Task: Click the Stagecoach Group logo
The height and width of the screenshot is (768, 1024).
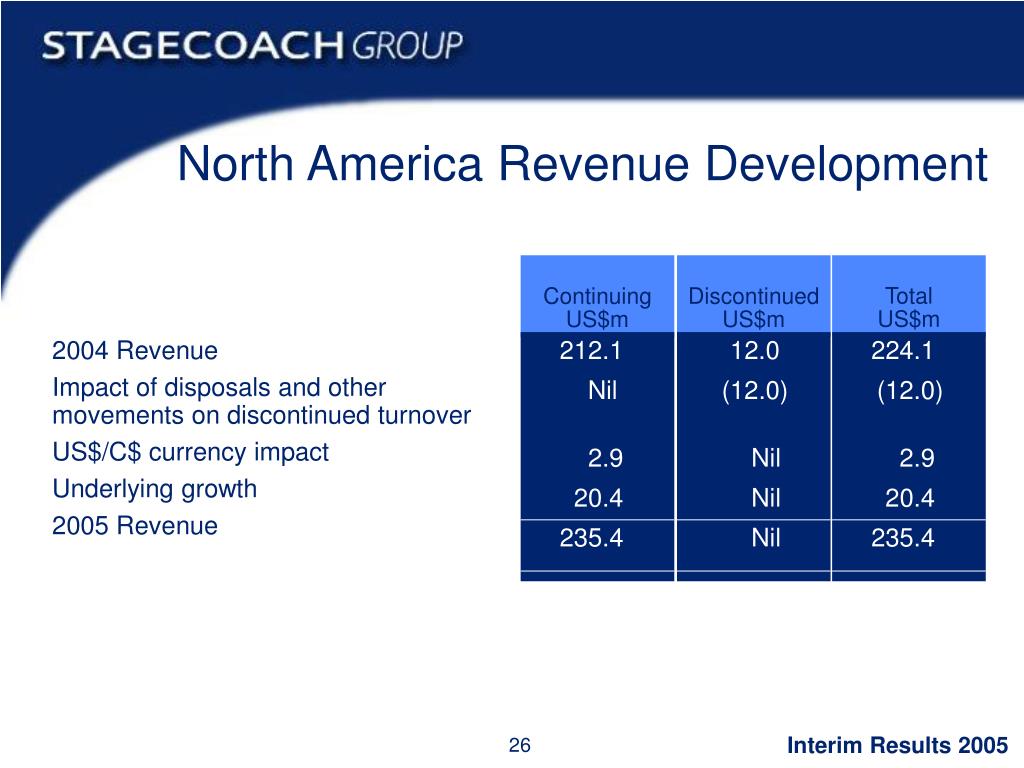Action: tap(252, 46)
